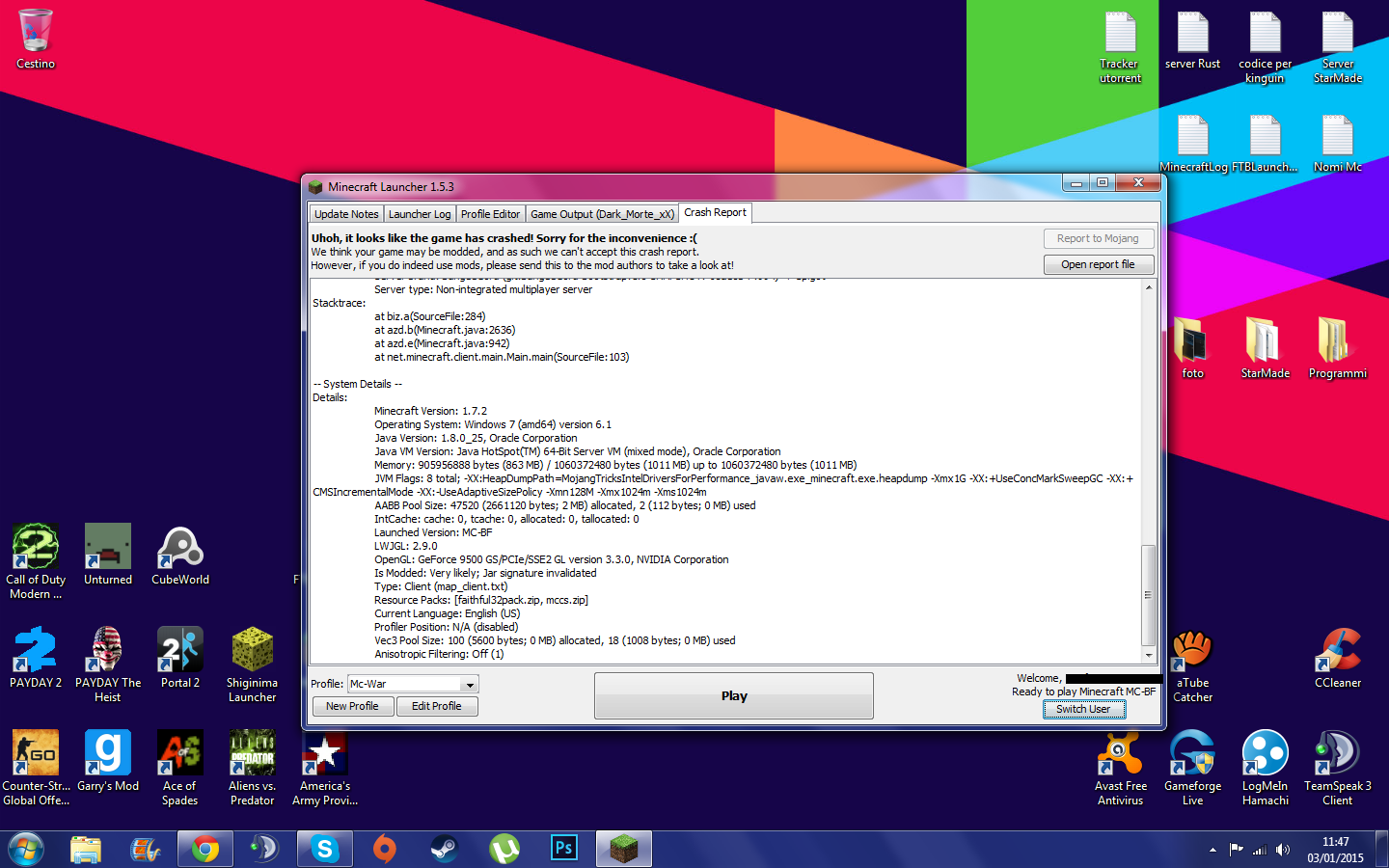This screenshot has width=1389, height=868.
Task: Click the volume icon in system tray
Action: [x=1282, y=850]
